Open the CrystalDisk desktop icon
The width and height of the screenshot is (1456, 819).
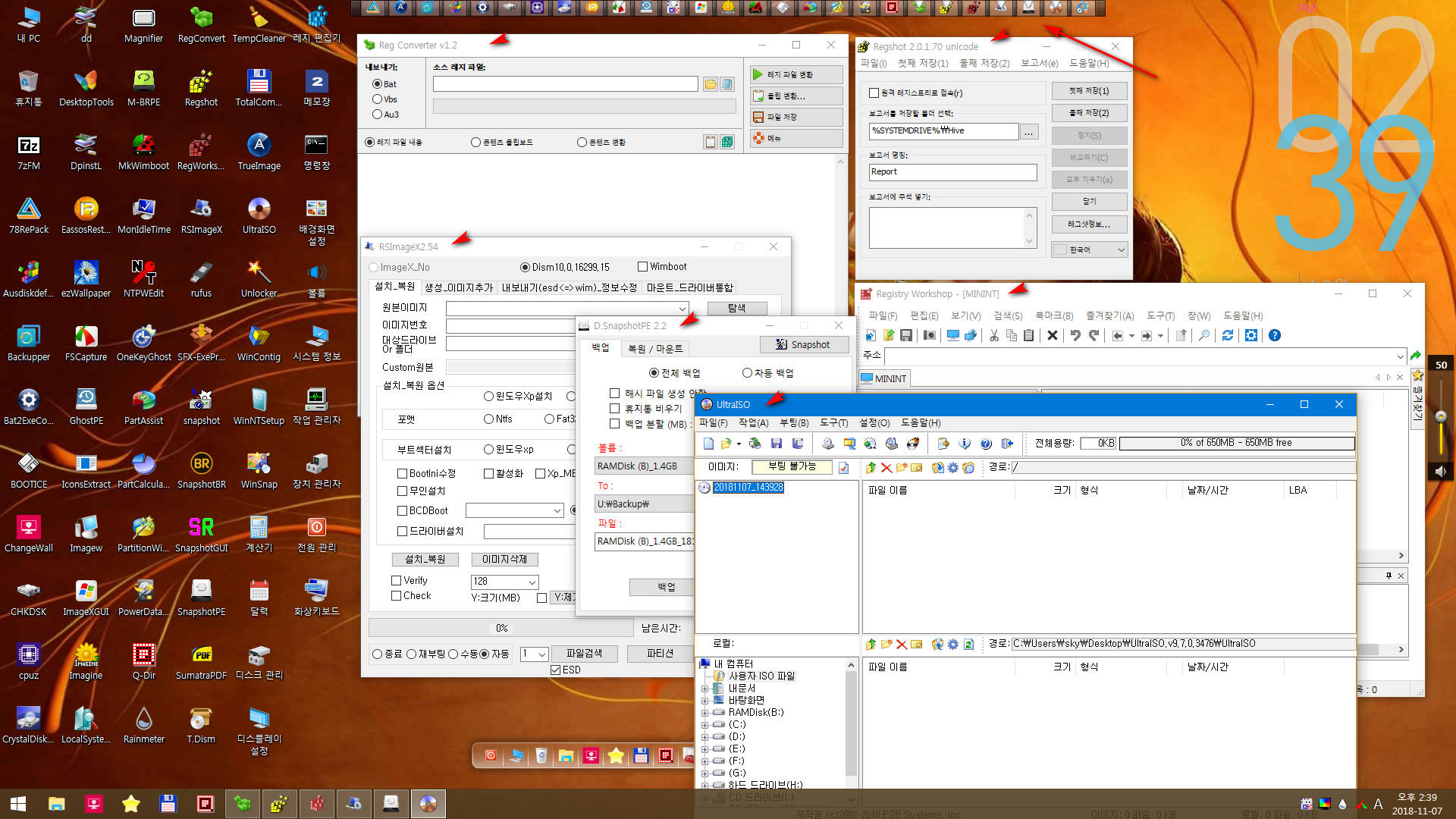[28, 726]
